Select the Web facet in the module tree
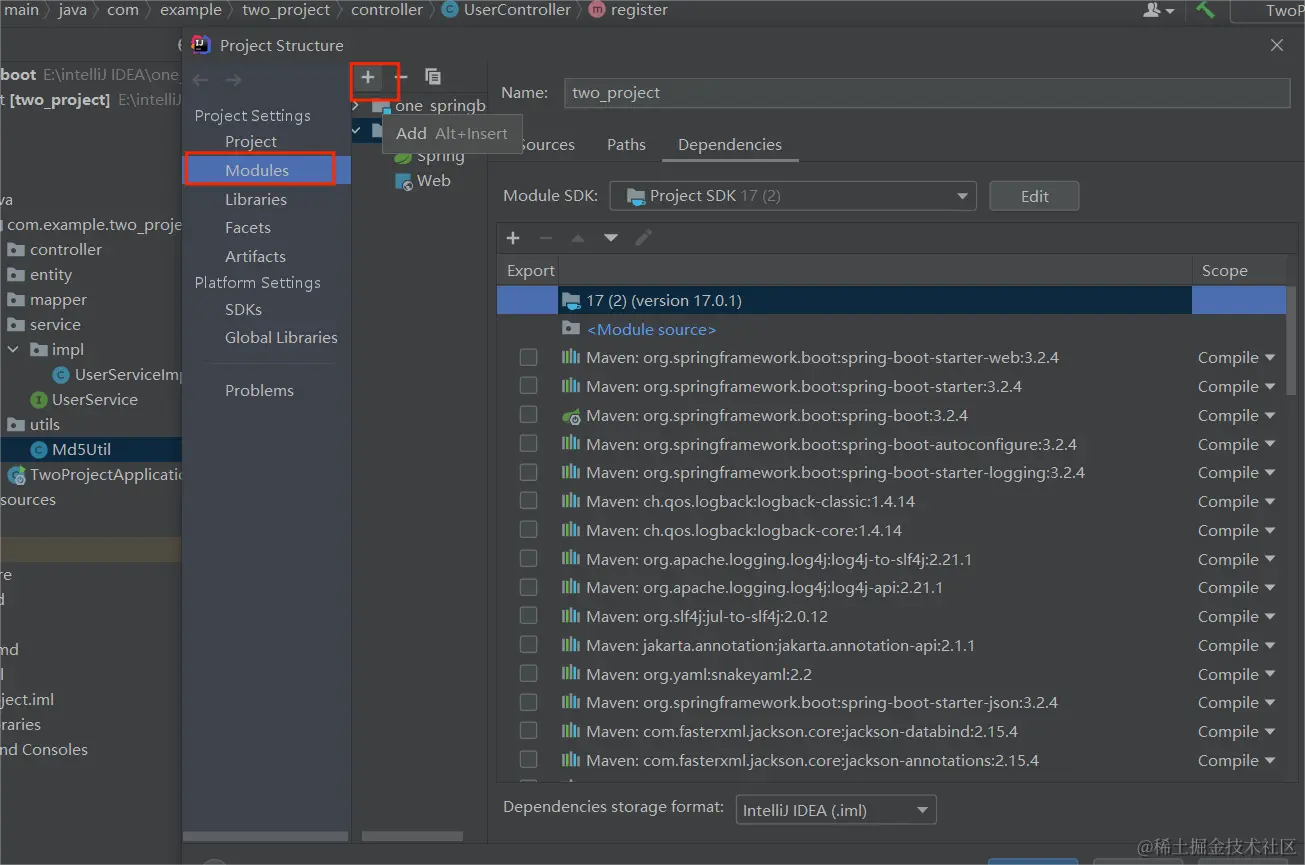 click(x=433, y=181)
